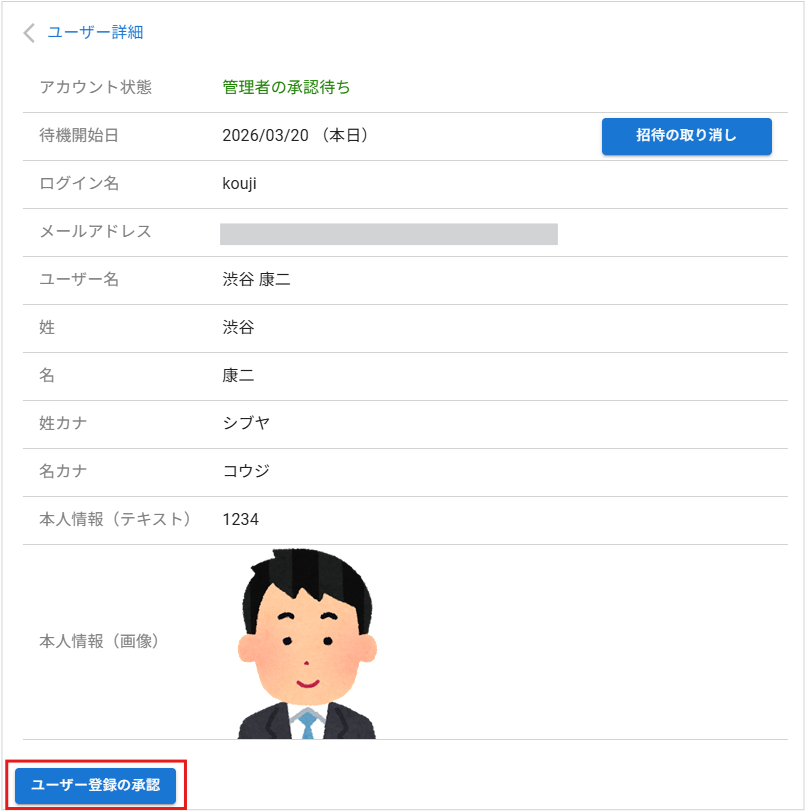Select the masked メールアドレス field
The image size is (805, 811).
click(x=390, y=232)
